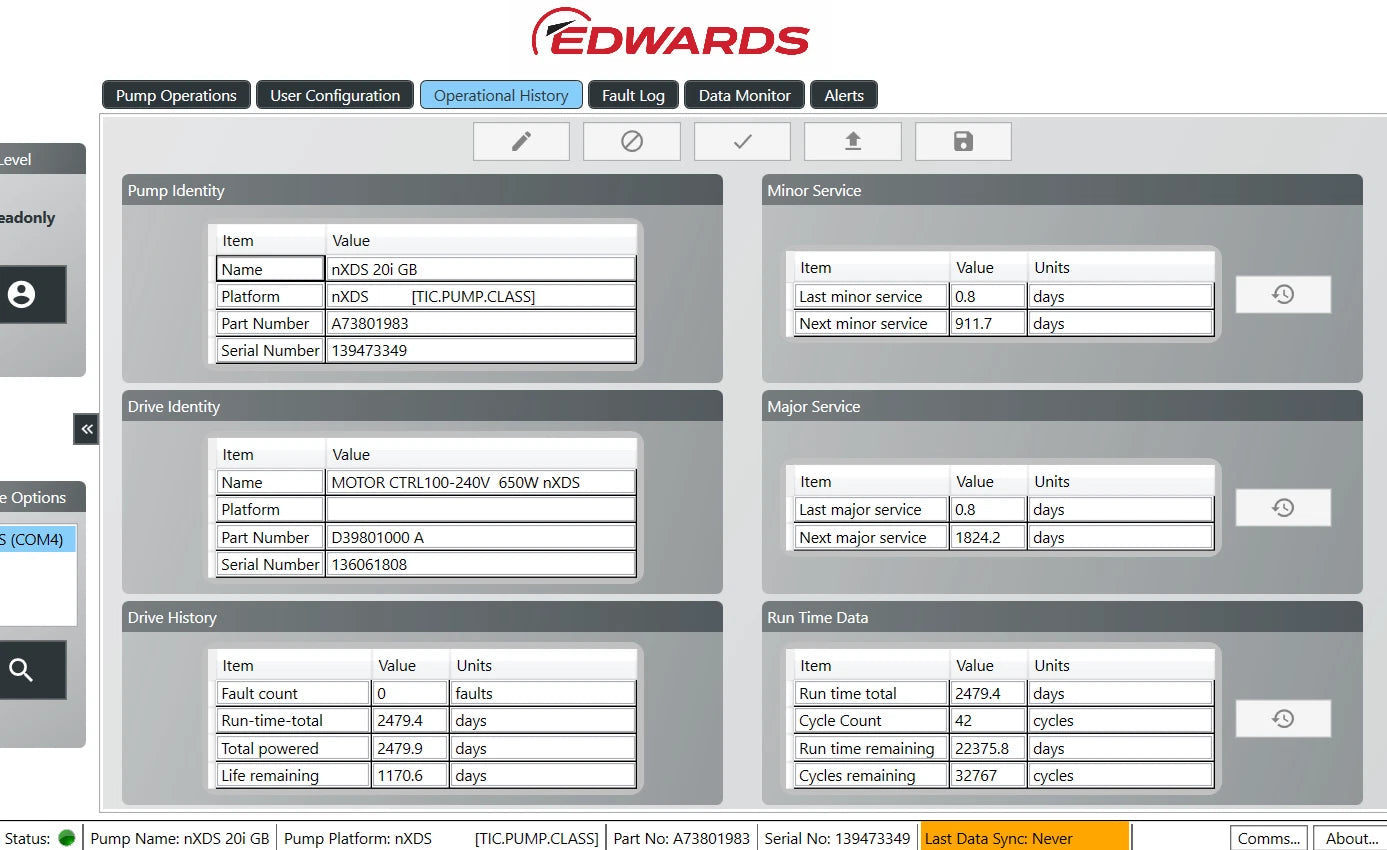The height and width of the screenshot is (850, 1387).
Task: Select the Operational History tab
Action: (501, 95)
